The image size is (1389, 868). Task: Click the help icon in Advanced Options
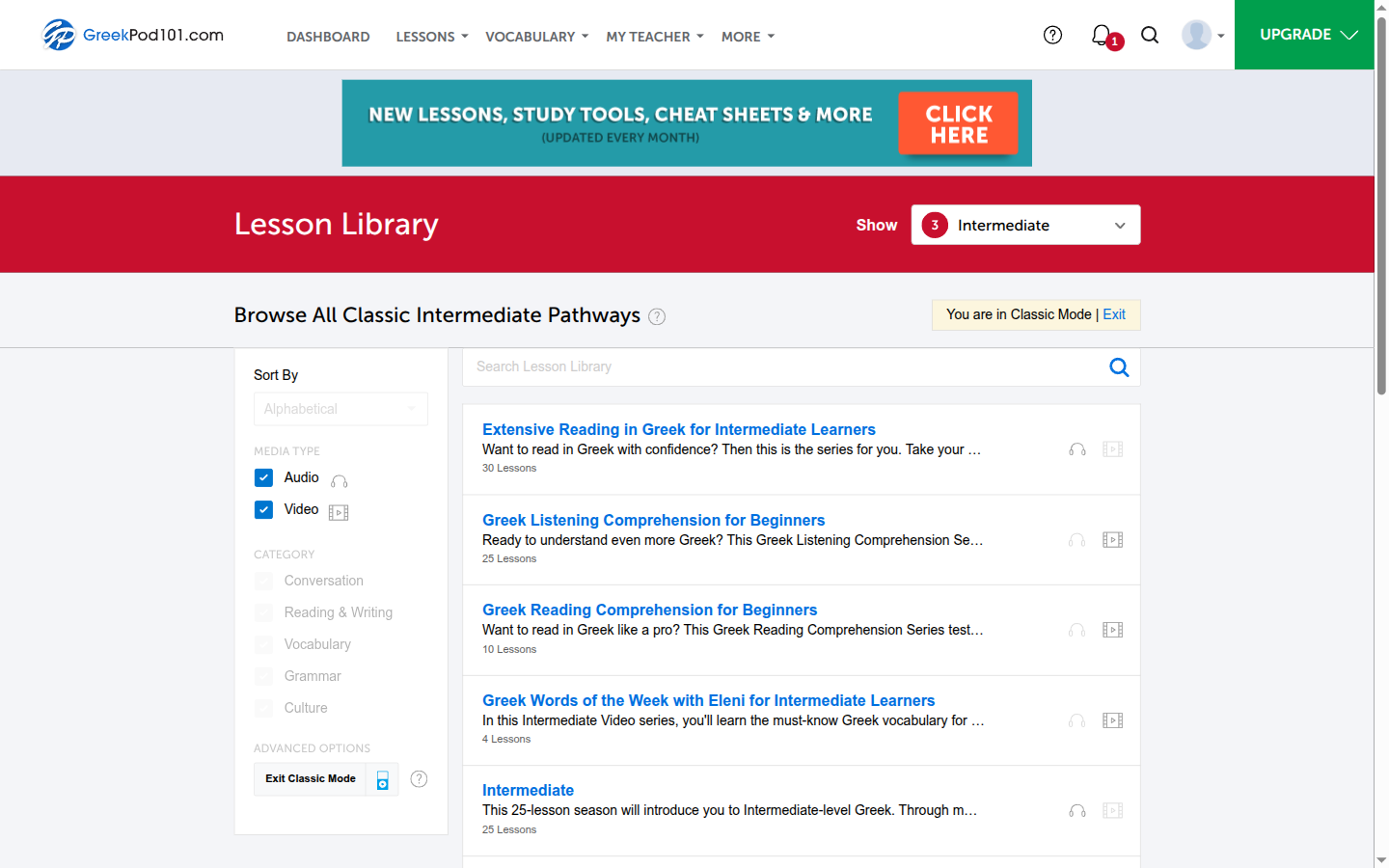[x=419, y=779]
